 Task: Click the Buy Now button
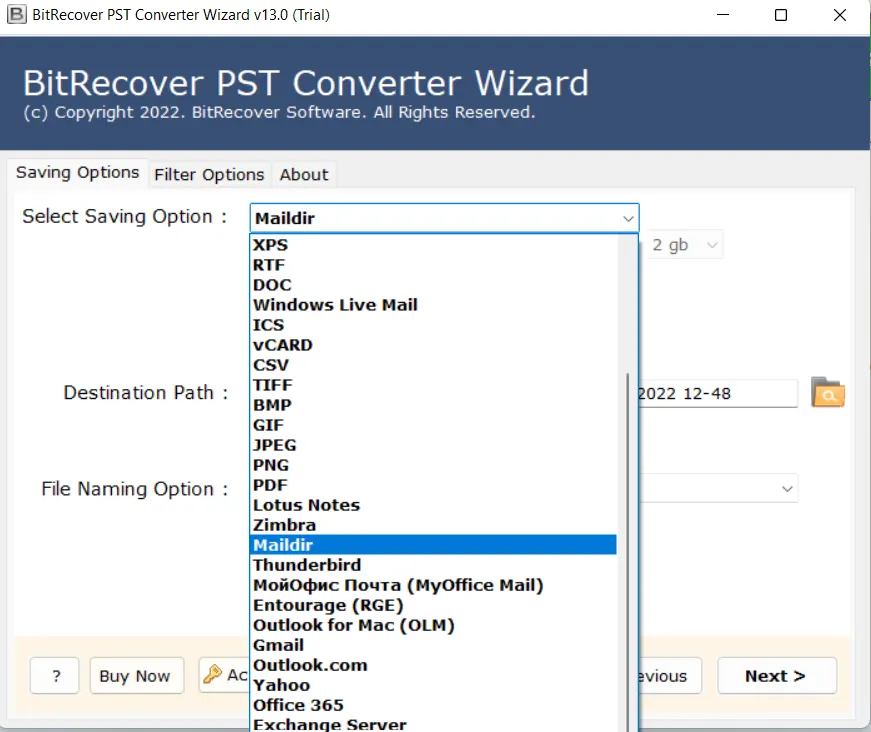pyautogui.click(x=135, y=676)
